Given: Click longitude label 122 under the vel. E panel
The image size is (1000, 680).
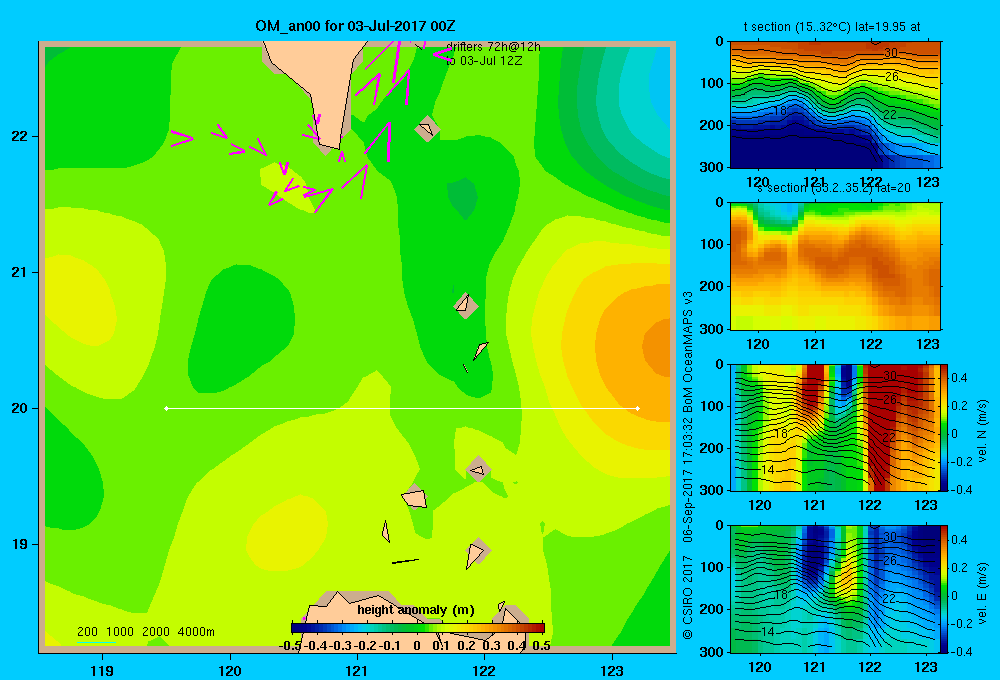Looking at the screenshot, I should point(870,667).
